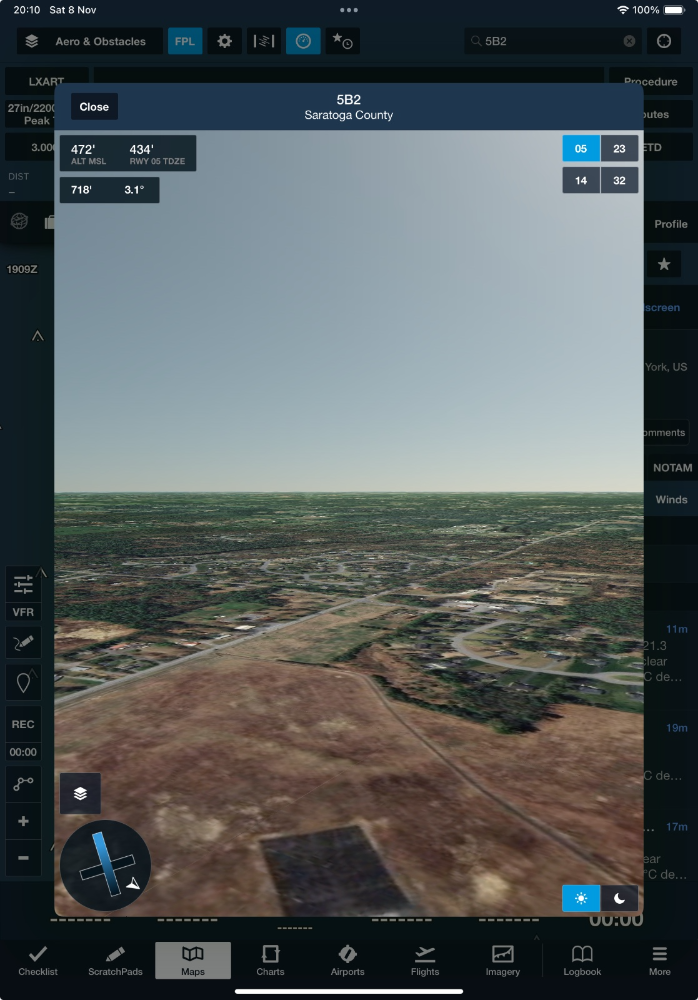Open the 3D view layers selector
The width and height of the screenshot is (698, 1000).
pos(80,793)
